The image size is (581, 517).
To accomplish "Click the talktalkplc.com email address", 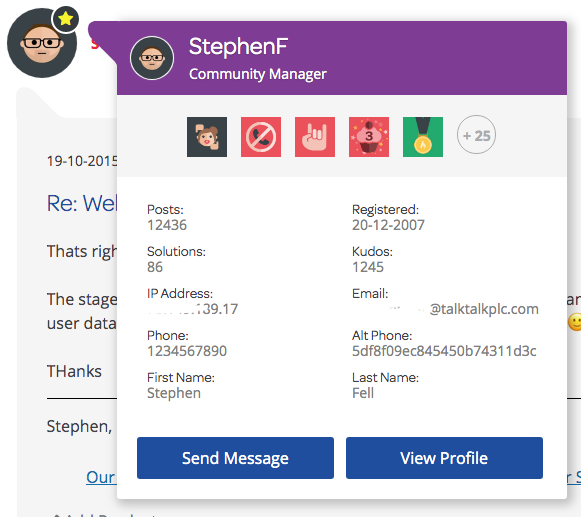I will coord(464,309).
